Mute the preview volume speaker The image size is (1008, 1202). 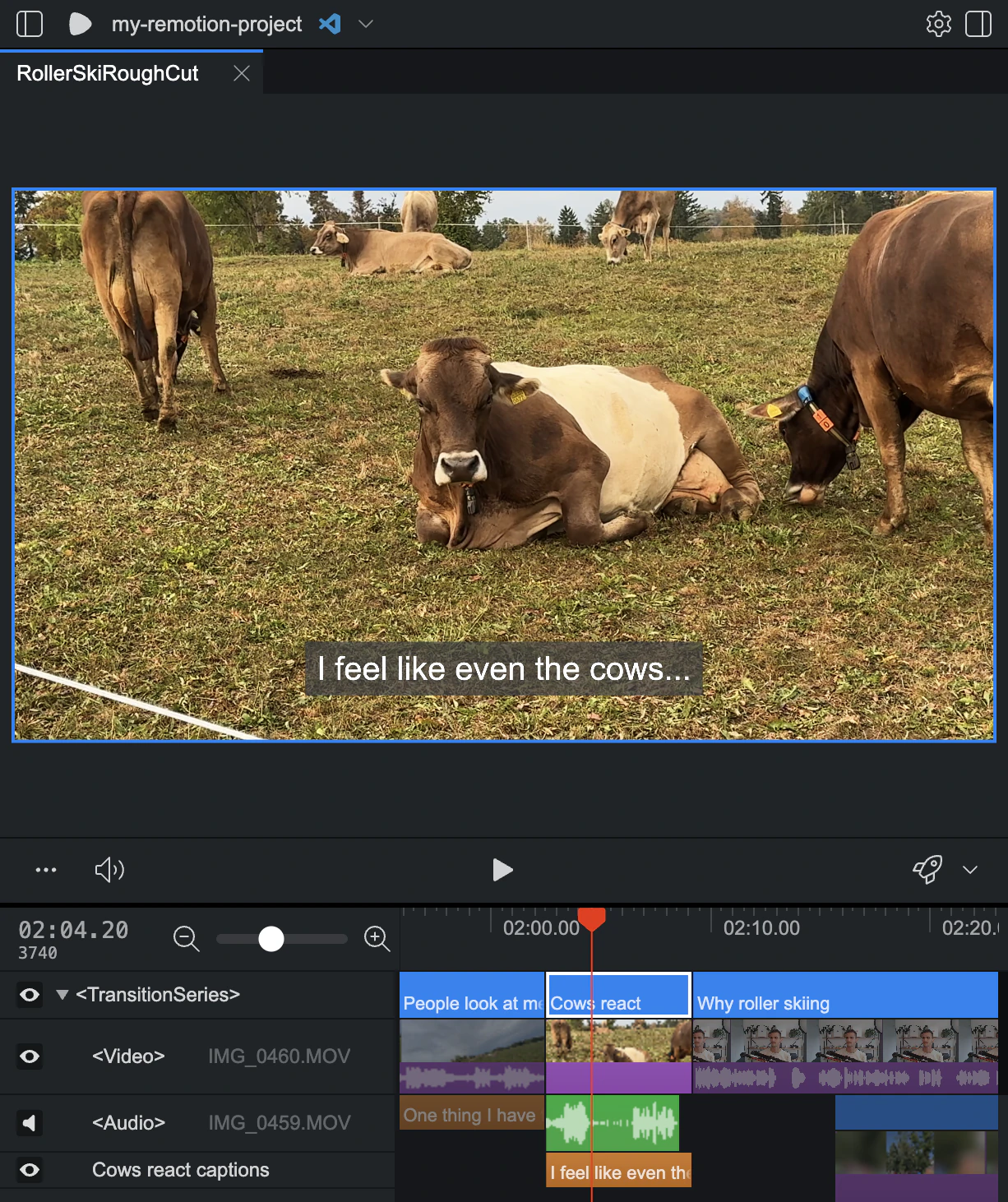[109, 870]
